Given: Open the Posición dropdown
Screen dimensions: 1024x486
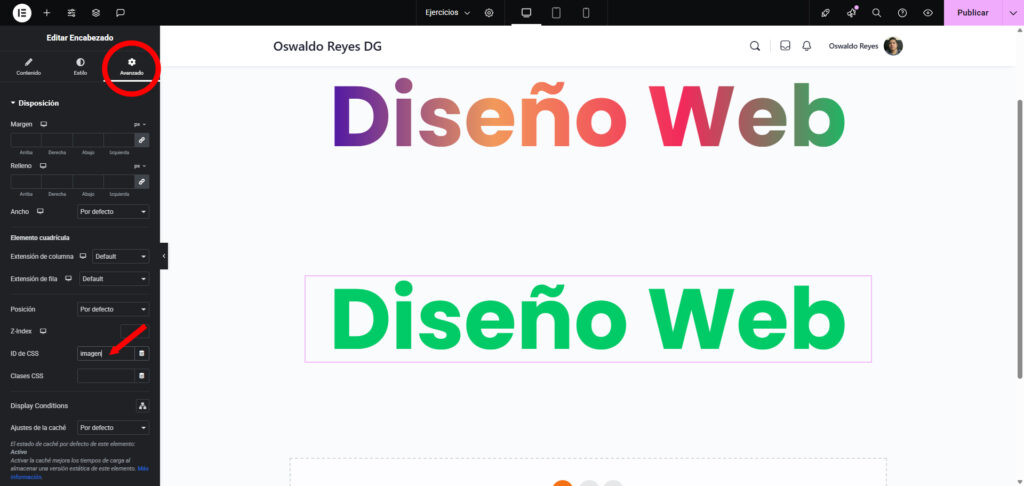Looking at the screenshot, I should tap(113, 309).
